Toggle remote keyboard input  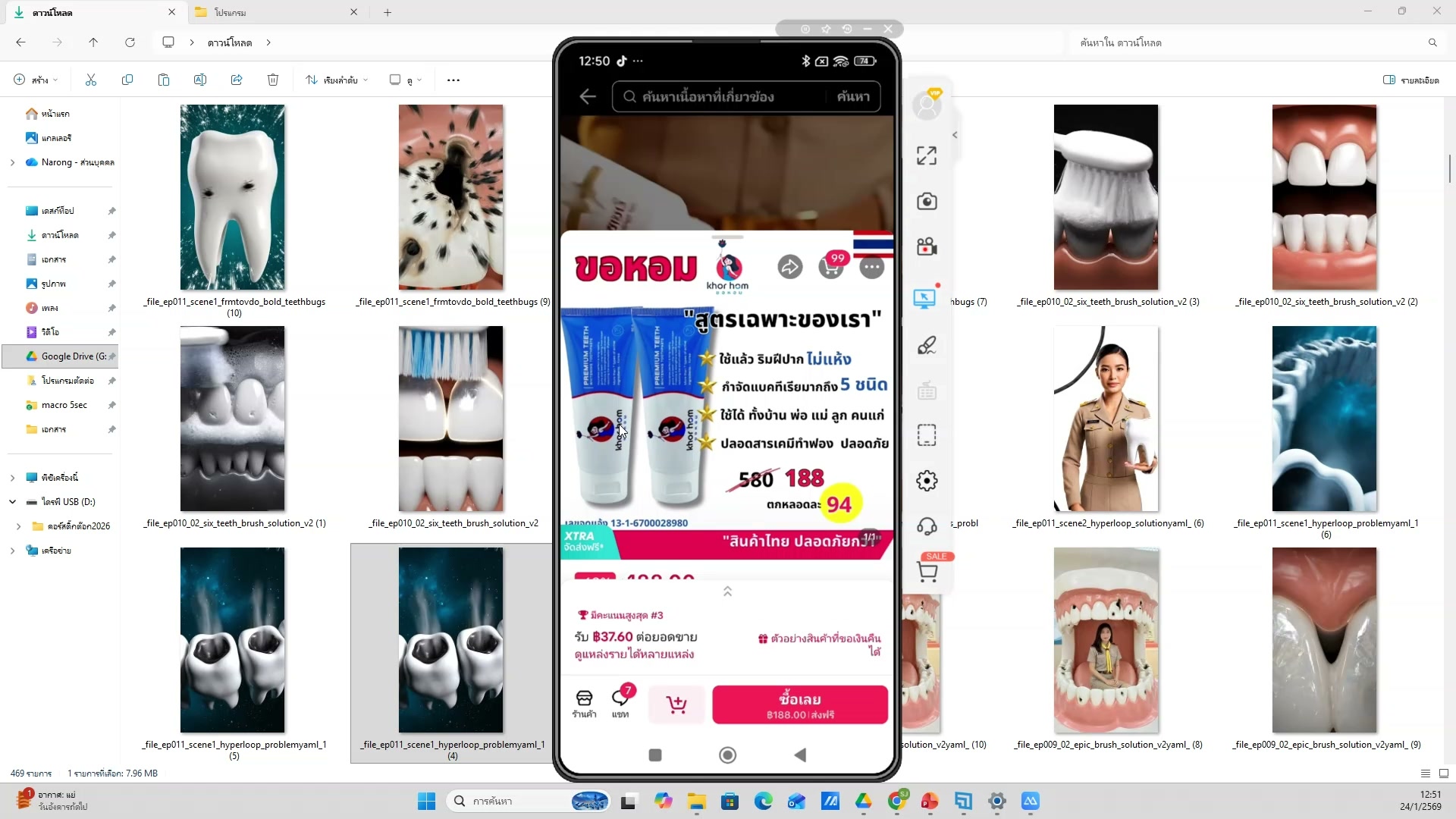pos(927,390)
